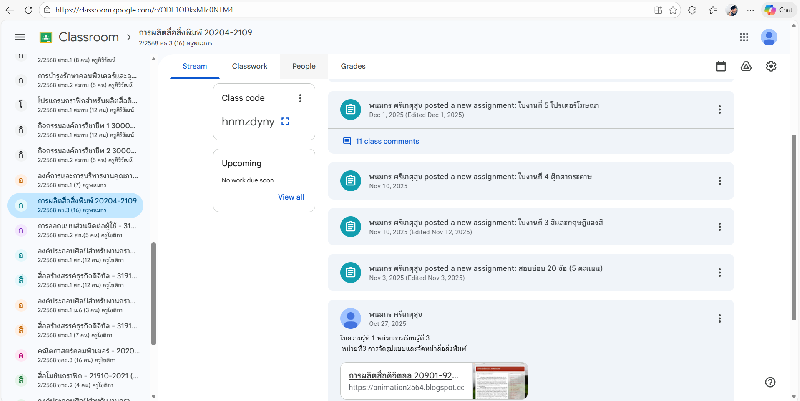Click the sidebar vertical scrollbar
800x401 pixels.
point(153,300)
